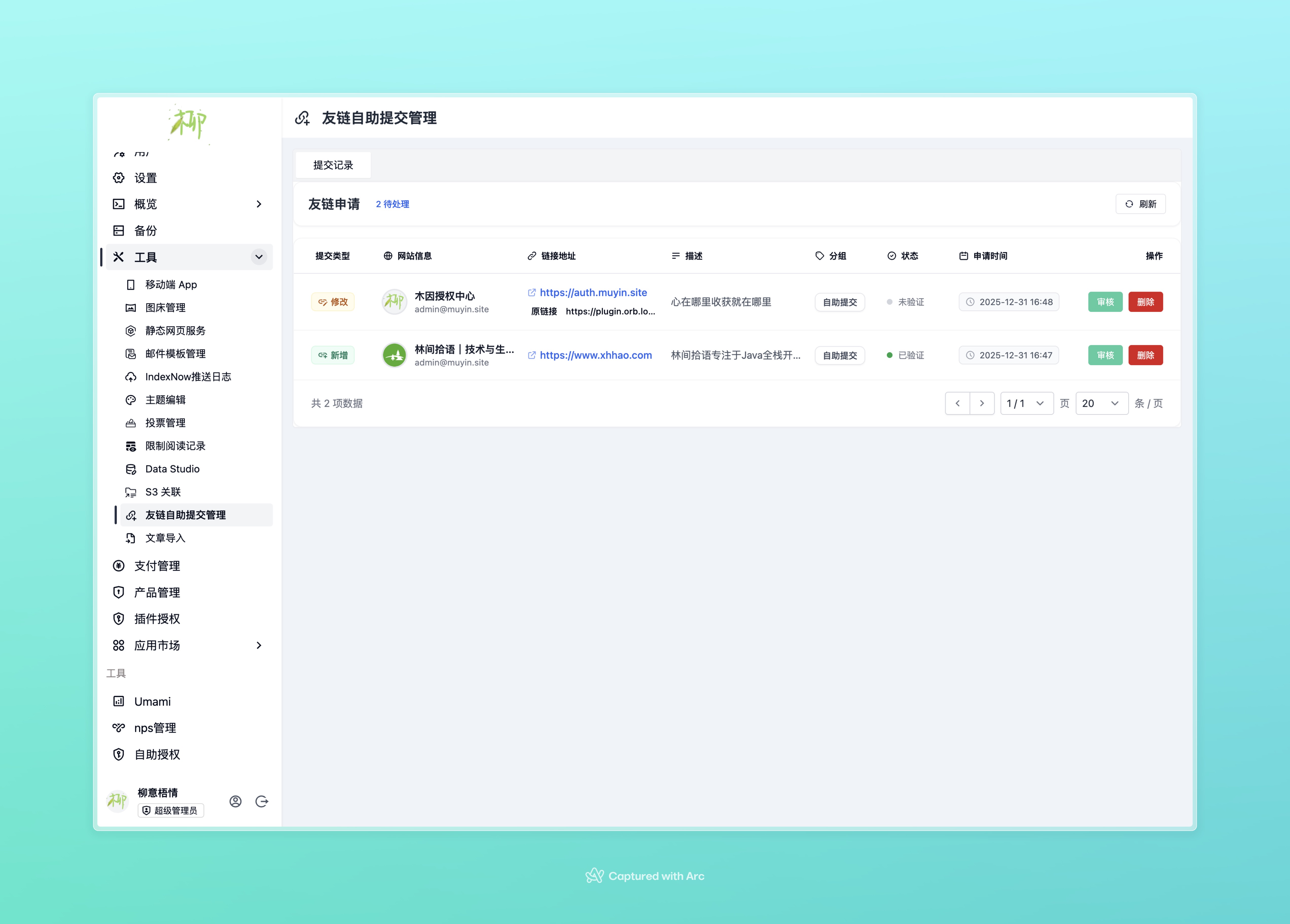Open Data Studio database icon item
Viewport: 1290px width, 924px height.
tap(131, 469)
